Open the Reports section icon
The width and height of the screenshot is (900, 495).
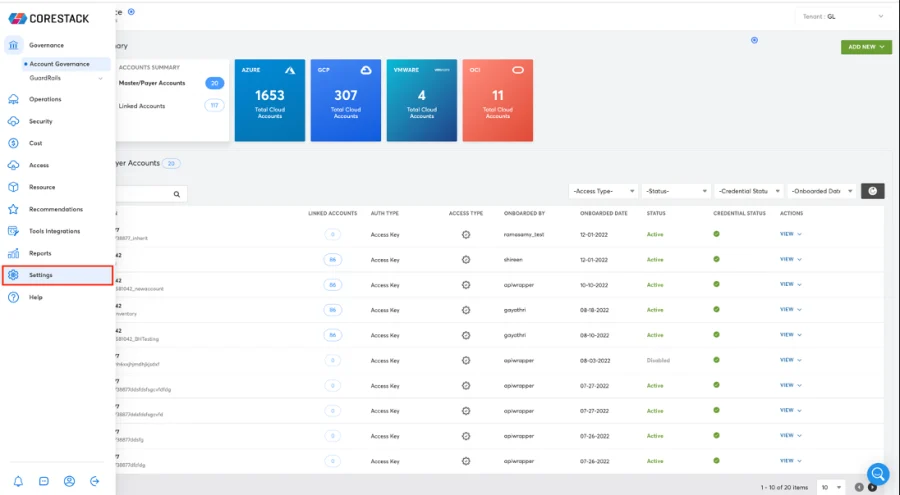pos(14,253)
